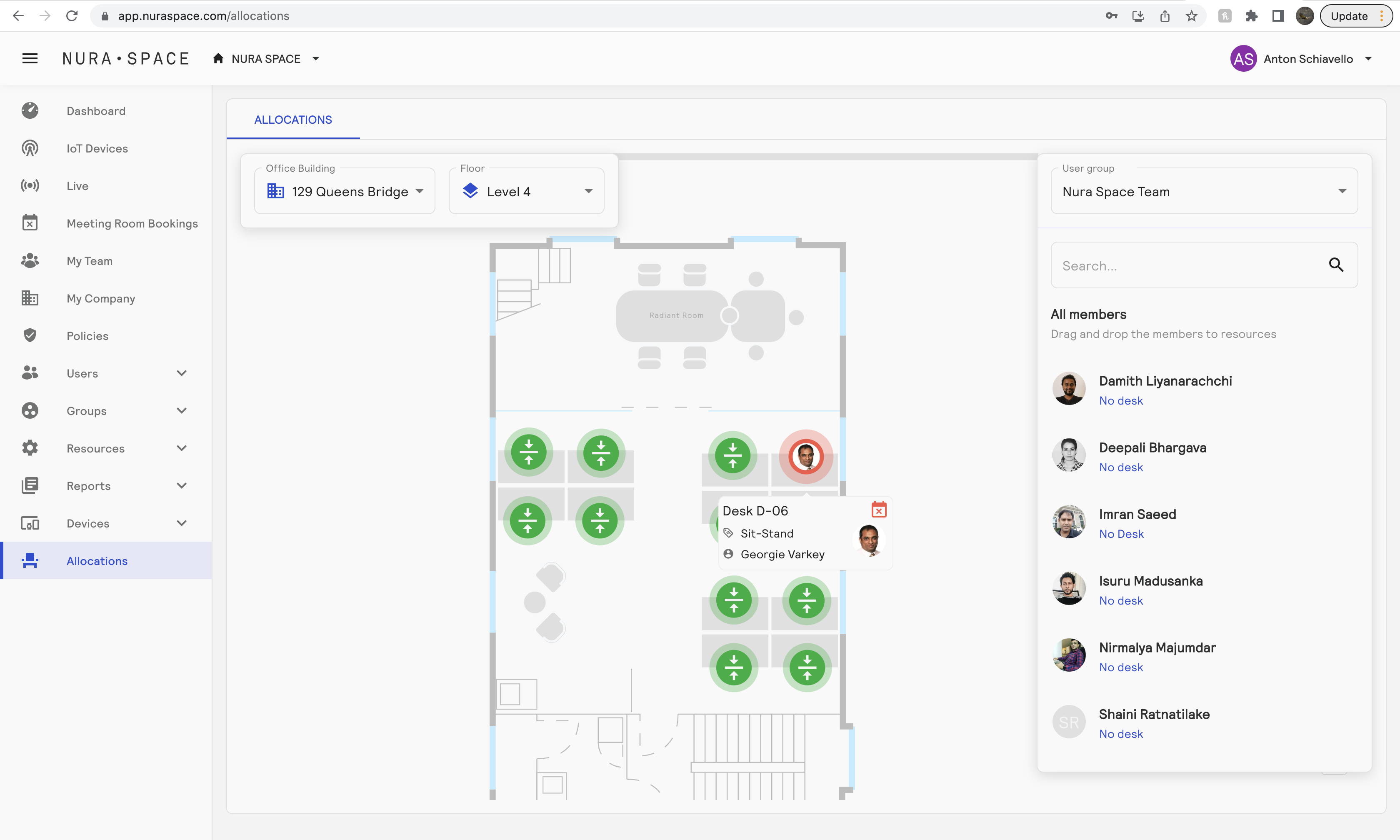Open the hamburger navigation menu
The image size is (1400, 840).
point(30,58)
